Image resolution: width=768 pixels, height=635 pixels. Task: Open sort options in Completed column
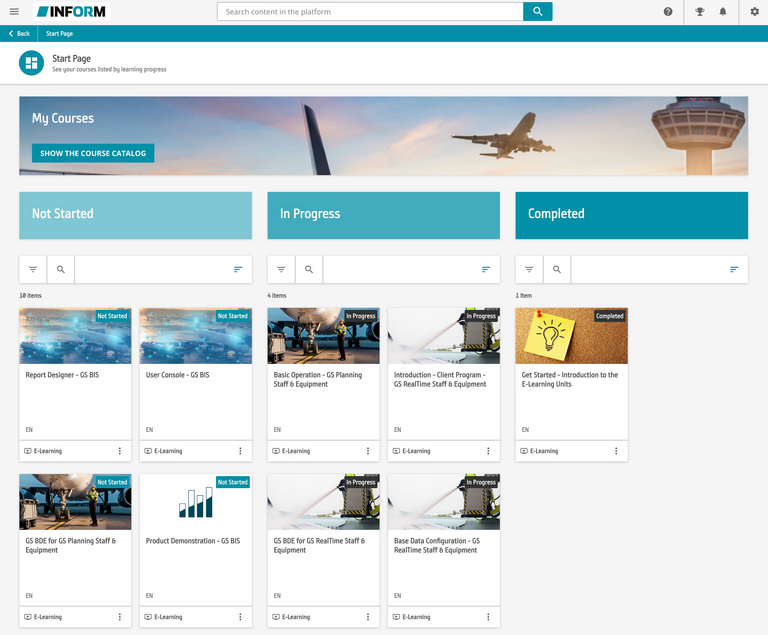[734, 269]
